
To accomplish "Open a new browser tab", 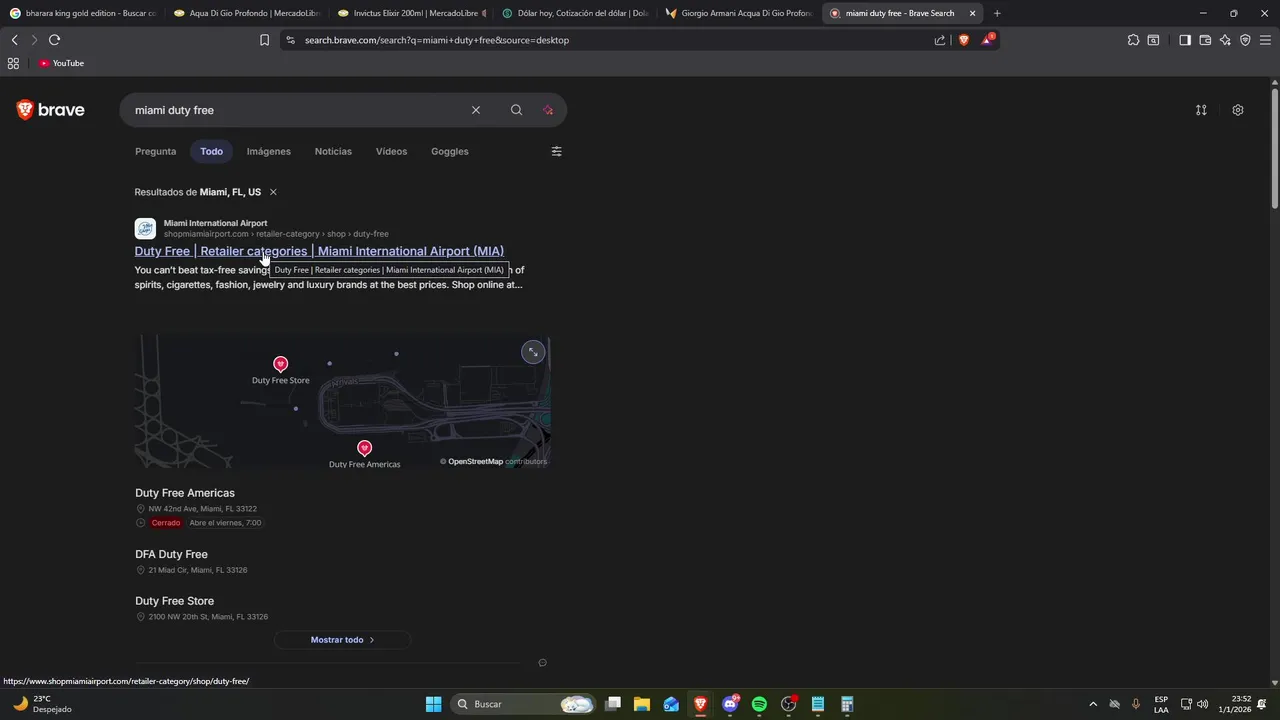I will [997, 13].
